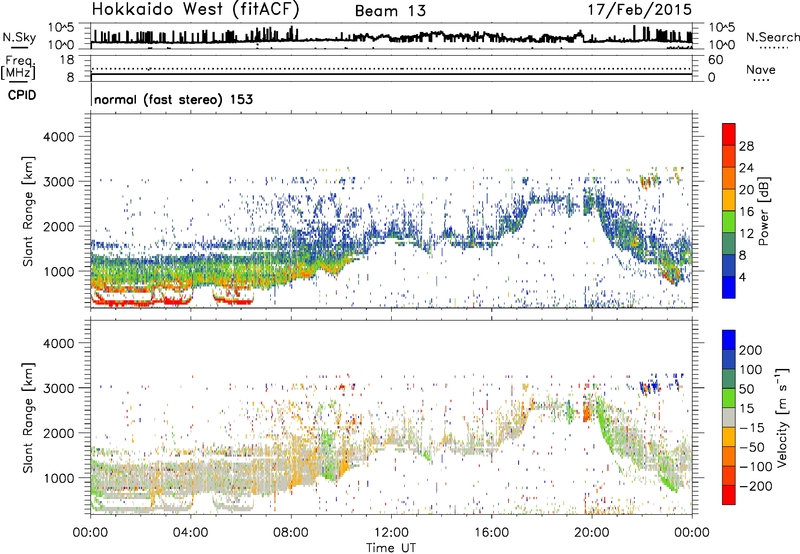Click the "50" tick on the Velocity color bar
This screenshot has width=800, height=554.
click(746, 389)
